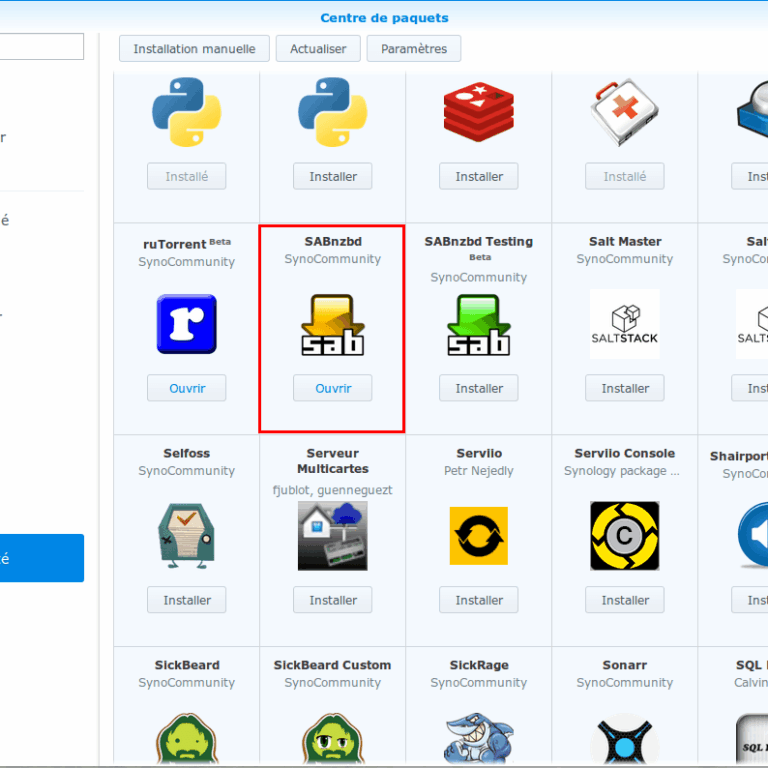The height and width of the screenshot is (768, 768).
Task: Click the ruTorrent package title
Action: point(175,244)
